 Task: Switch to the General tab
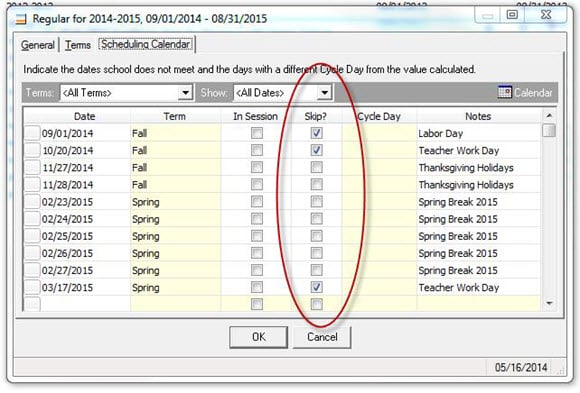(x=38, y=45)
